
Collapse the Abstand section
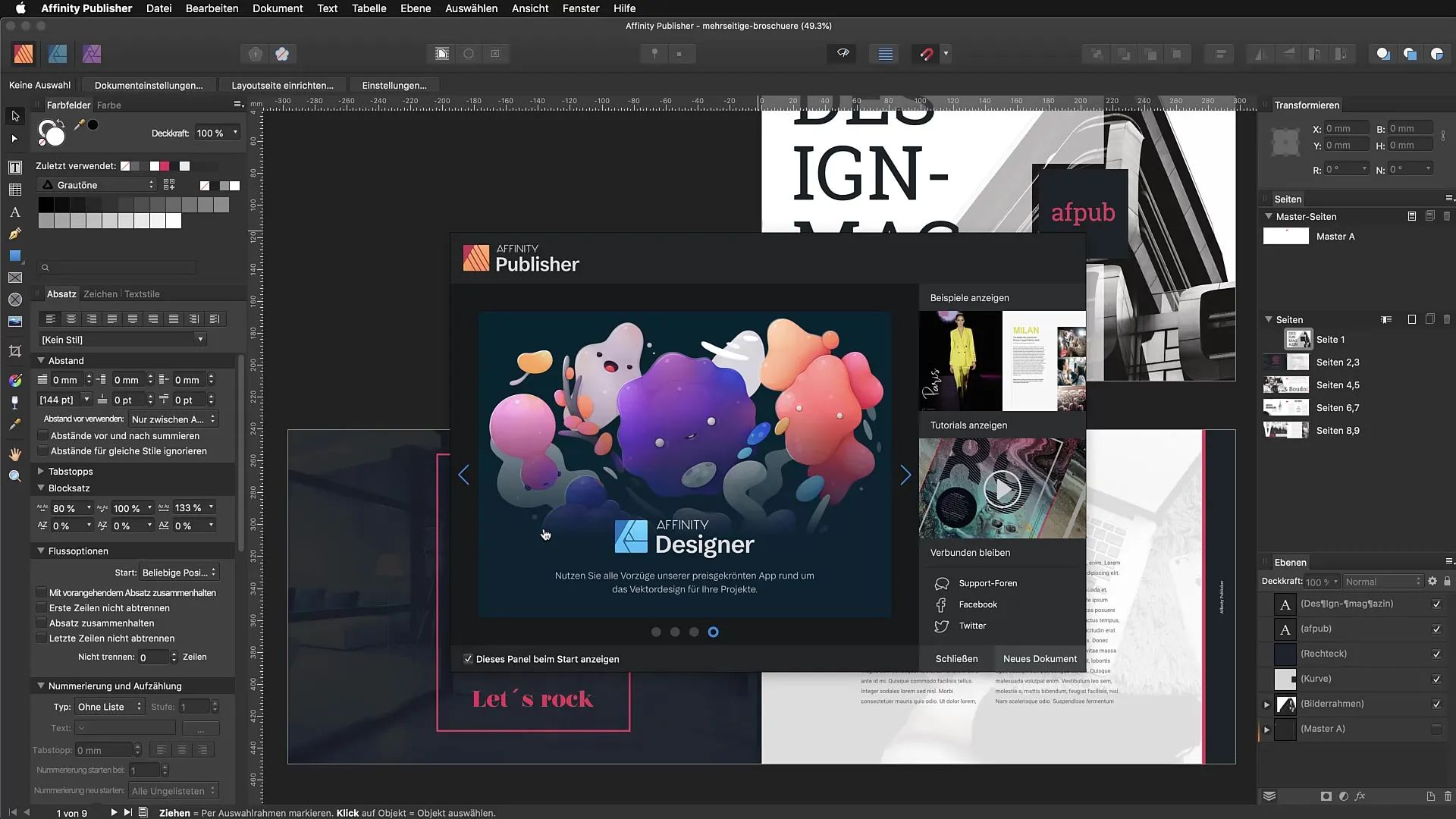tap(41, 360)
